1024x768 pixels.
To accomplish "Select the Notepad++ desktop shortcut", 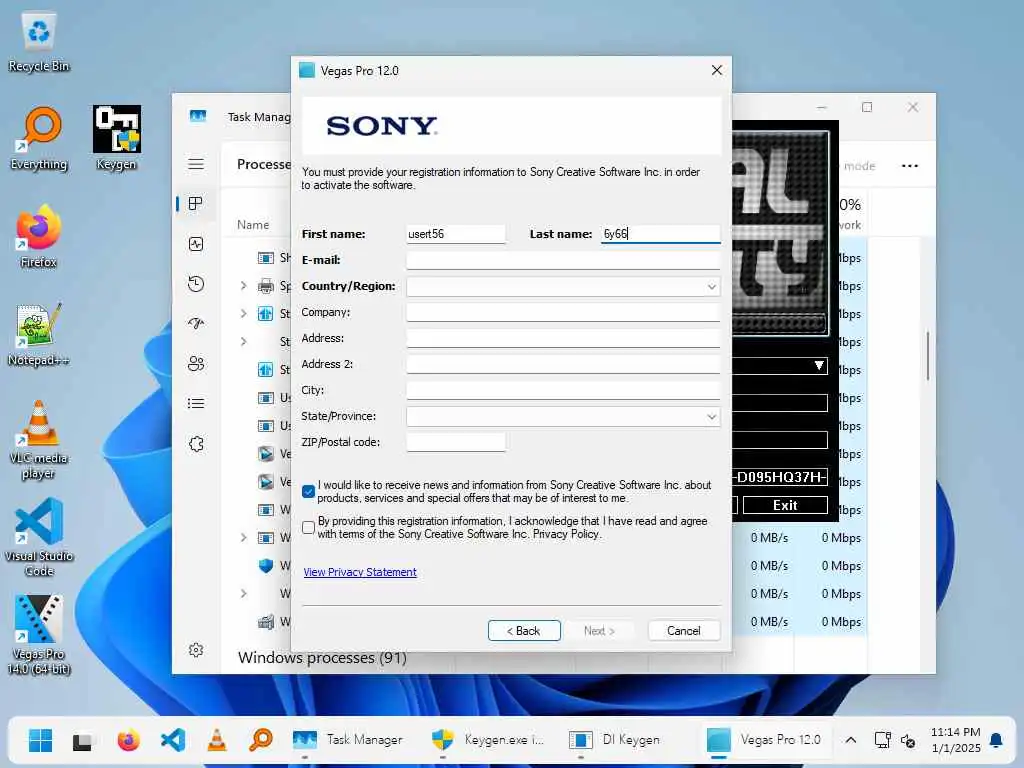I will (x=39, y=335).
